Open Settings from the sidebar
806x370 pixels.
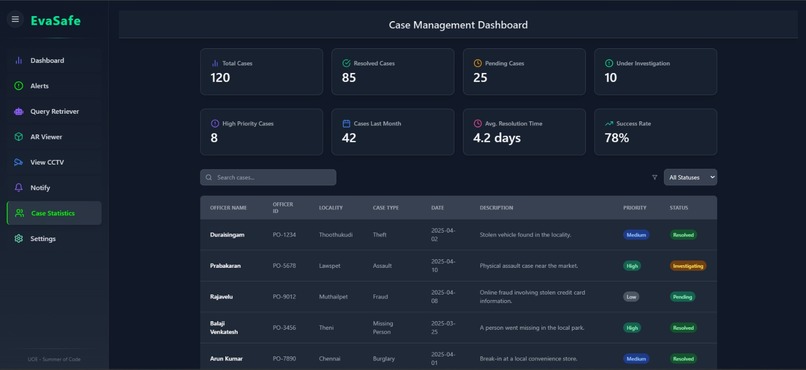(54, 238)
